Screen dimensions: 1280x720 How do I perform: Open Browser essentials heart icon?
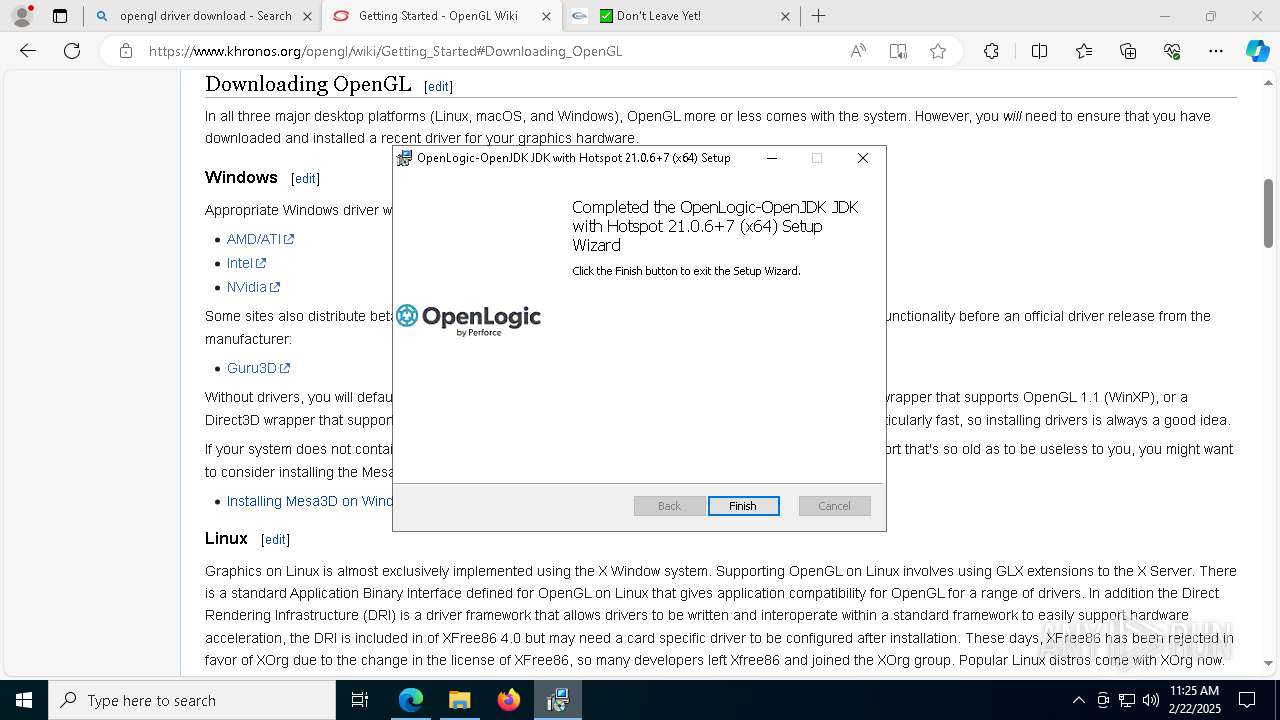click(x=1172, y=51)
